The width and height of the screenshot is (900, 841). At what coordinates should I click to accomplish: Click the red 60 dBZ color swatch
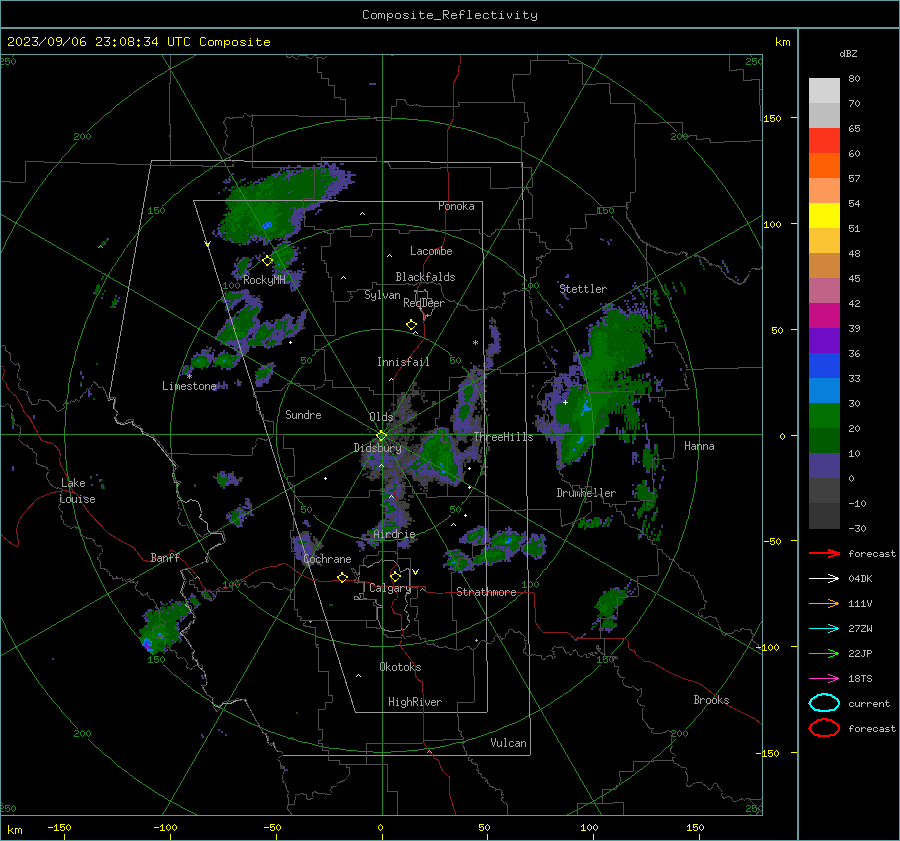click(x=824, y=141)
